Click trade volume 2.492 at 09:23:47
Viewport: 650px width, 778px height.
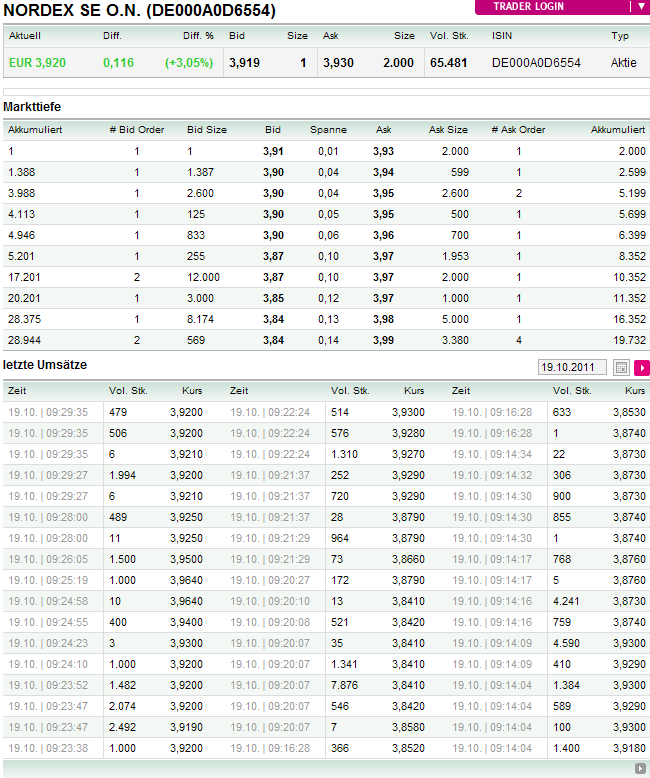tap(122, 727)
